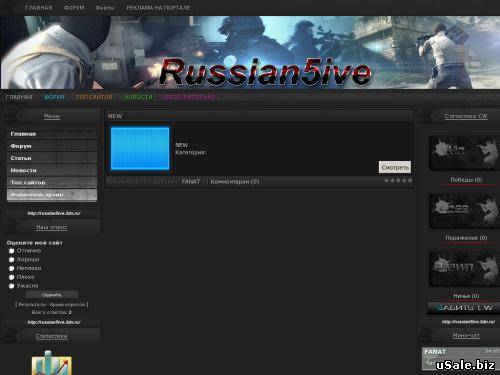Submit the poll with Оценить button

point(52,295)
